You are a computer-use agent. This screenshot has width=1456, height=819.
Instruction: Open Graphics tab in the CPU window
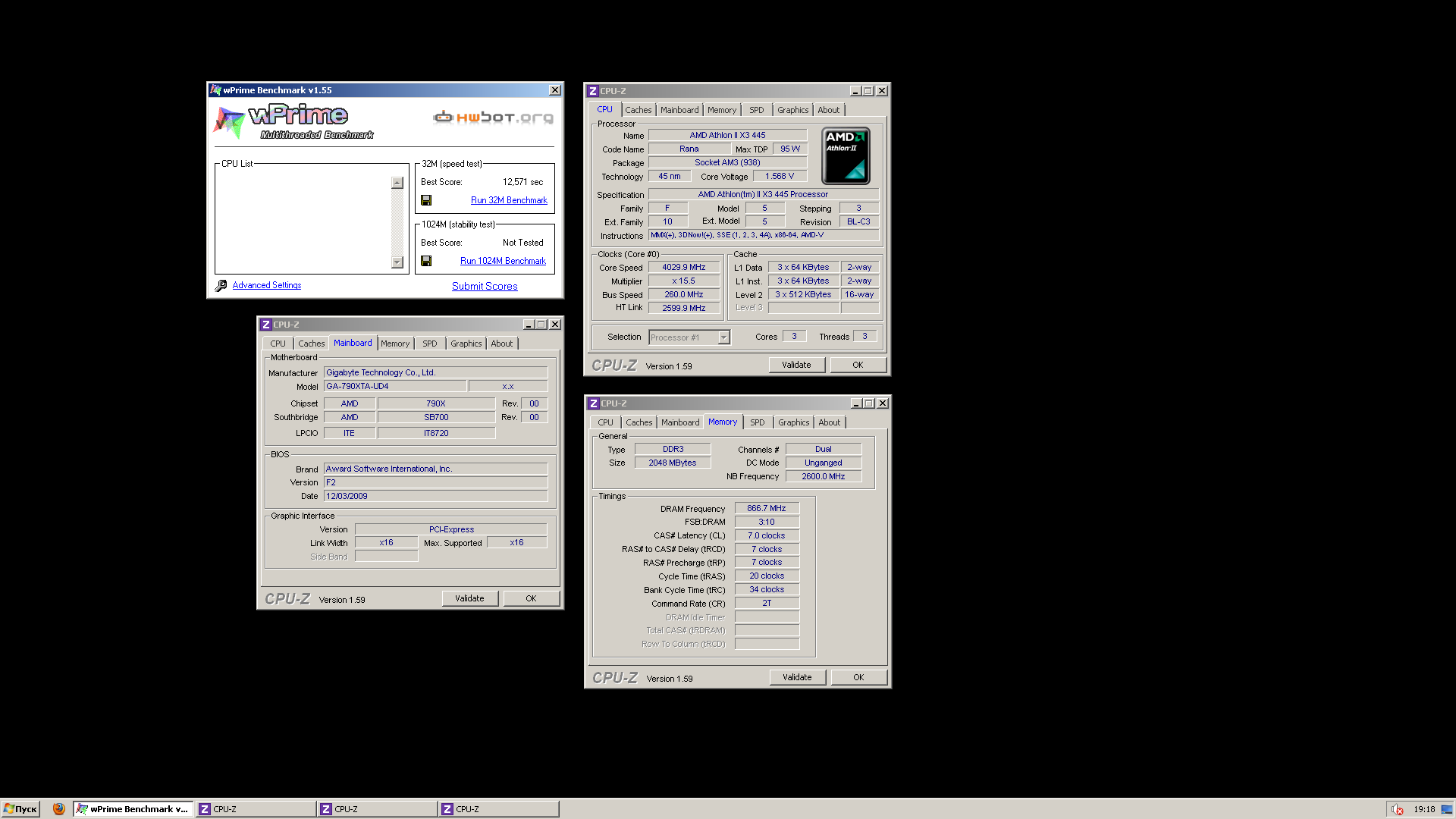pos(793,110)
